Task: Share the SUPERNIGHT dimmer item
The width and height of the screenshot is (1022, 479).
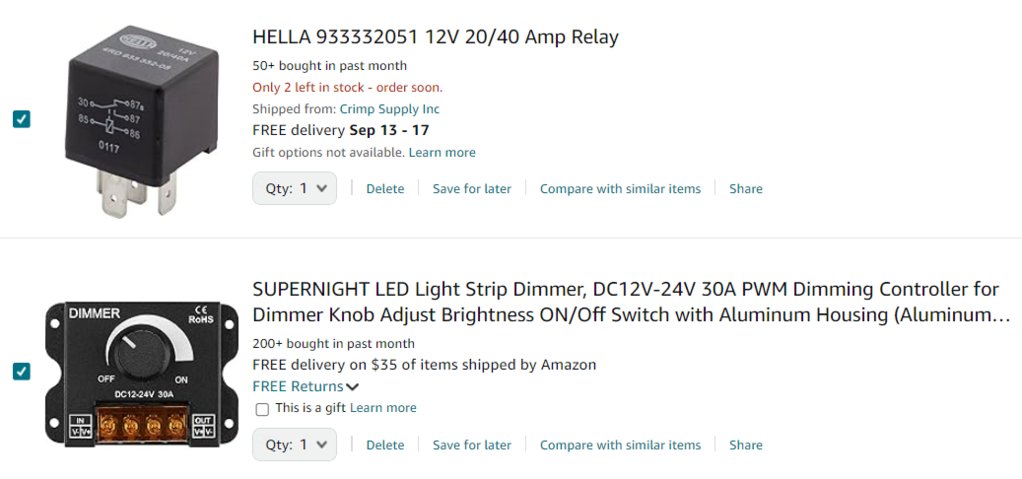Action: pyautogui.click(x=746, y=444)
